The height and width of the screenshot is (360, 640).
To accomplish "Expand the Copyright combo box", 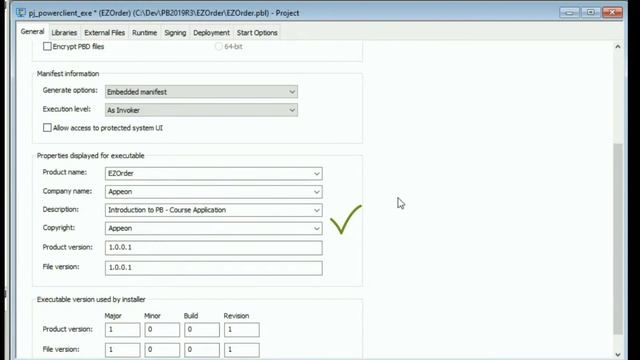I will point(316,229).
